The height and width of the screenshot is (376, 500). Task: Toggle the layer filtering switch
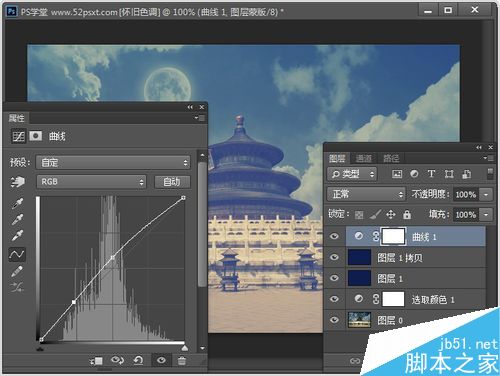pyautogui.click(x=490, y=174)
